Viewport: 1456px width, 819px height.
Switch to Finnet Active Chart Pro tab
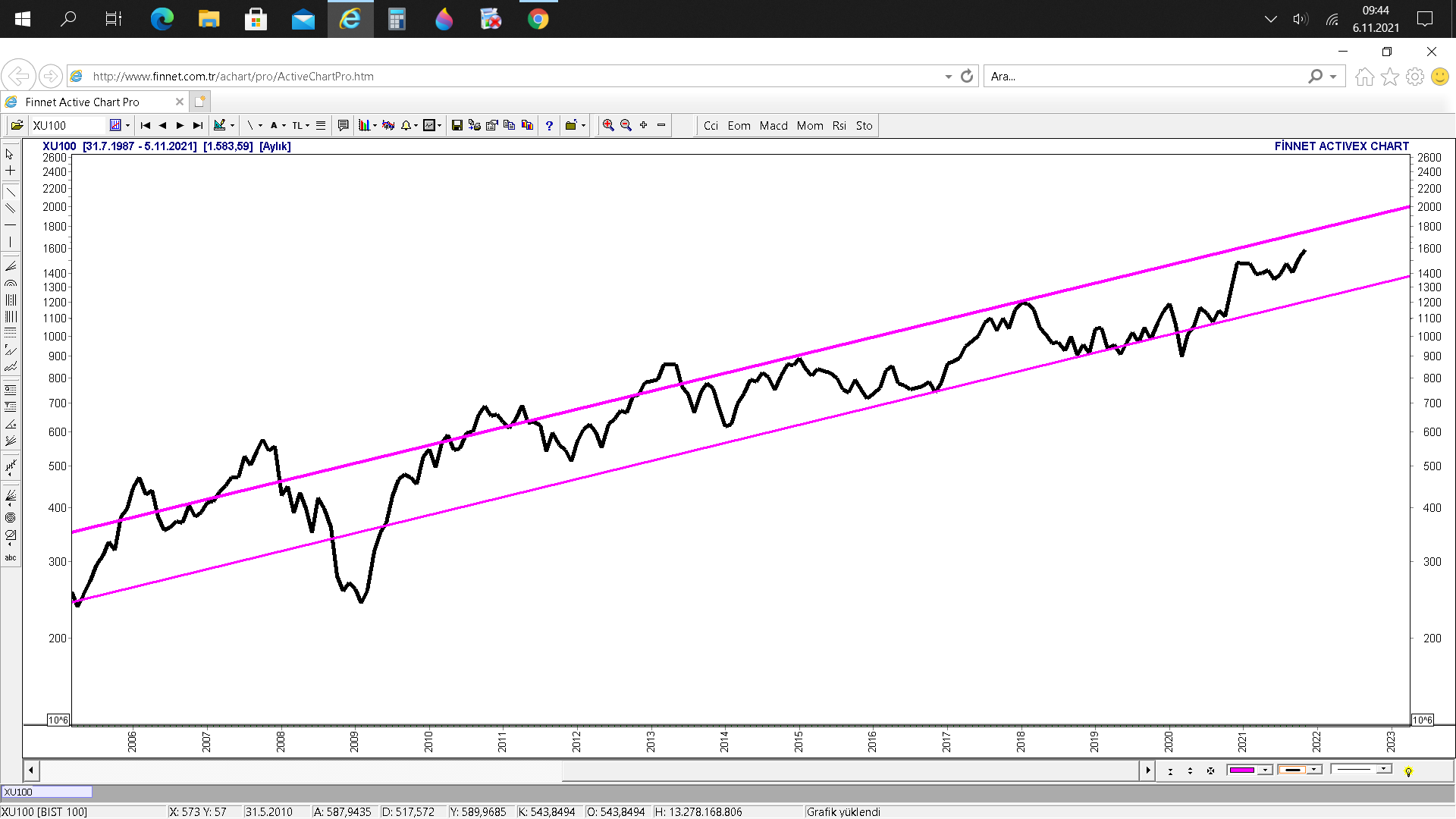pos(82,102)
